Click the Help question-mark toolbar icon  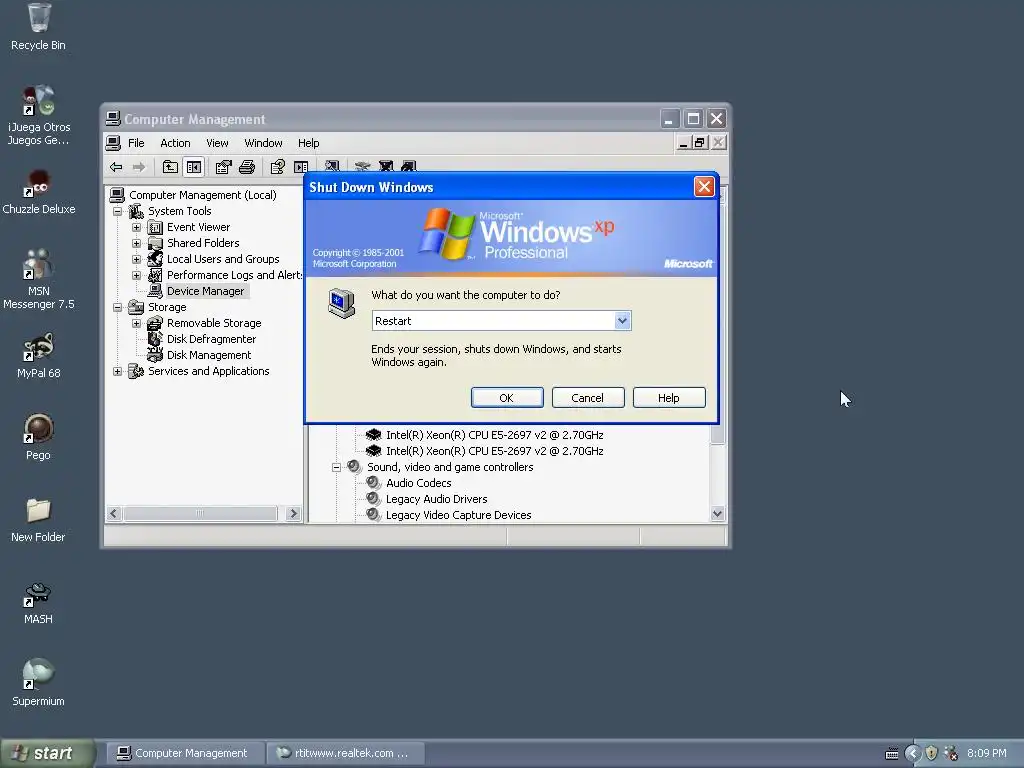278,167
